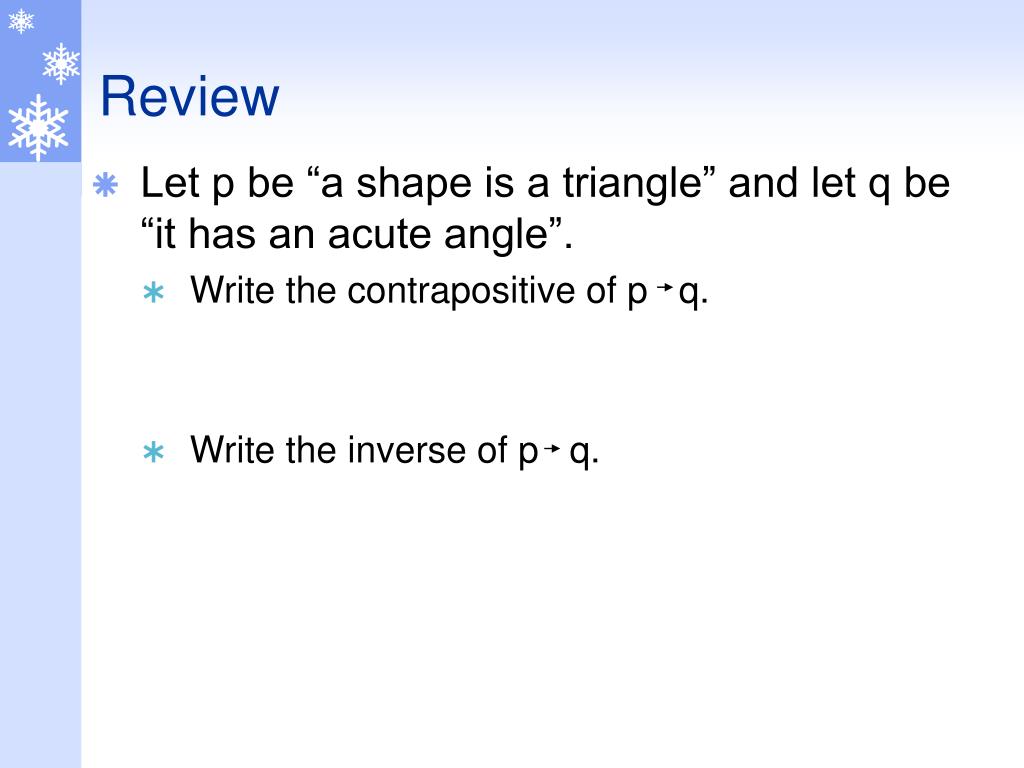Click the arrow symbol in contrapositive line
The height and width of the screenshot is (768, 1024).
click(x=665, y=287)
